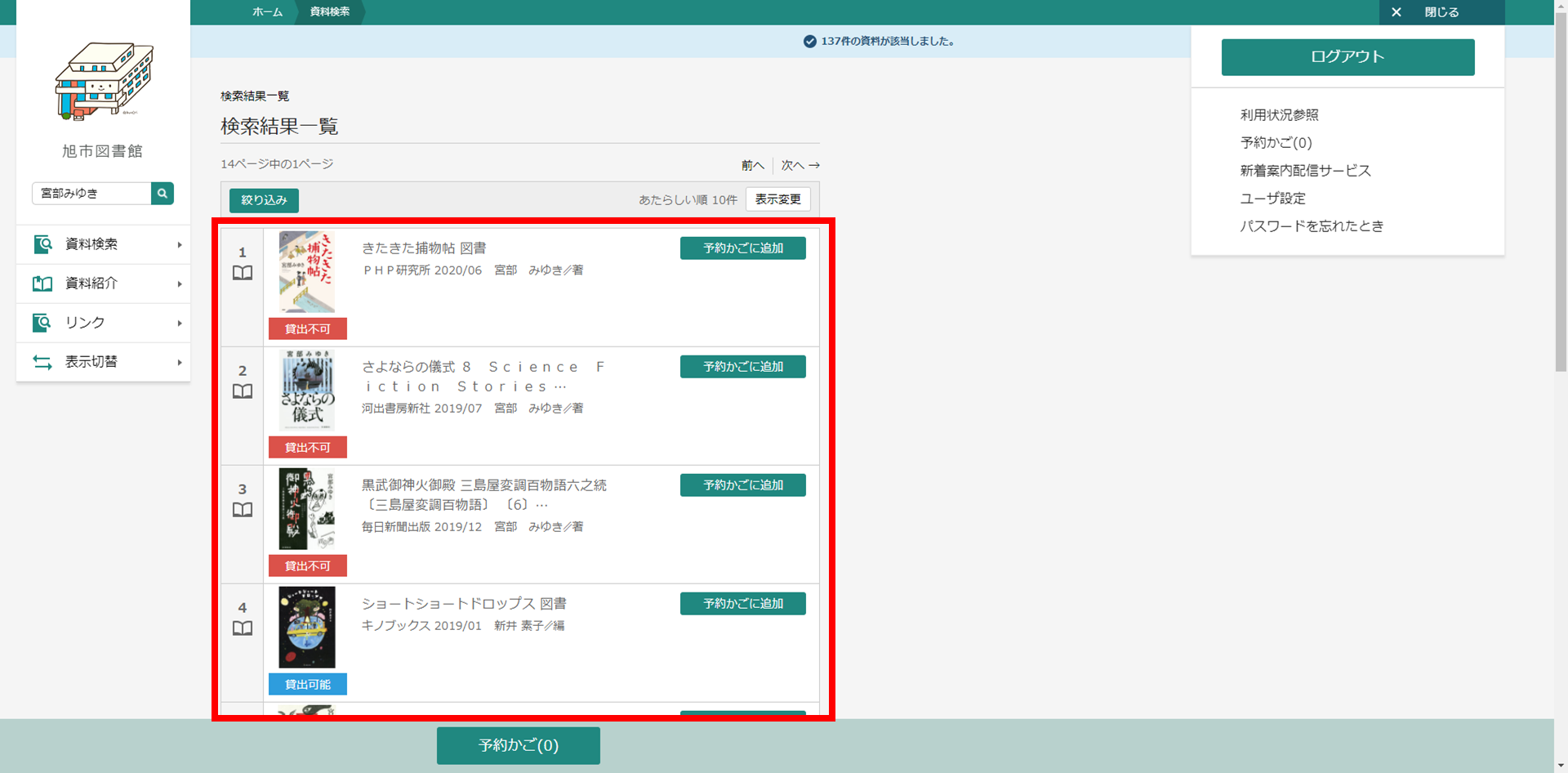Add さよならの儀式 to the reservation basket
Image resolution: width=1568 pixels, height=773 pixels.
(742, 367)
